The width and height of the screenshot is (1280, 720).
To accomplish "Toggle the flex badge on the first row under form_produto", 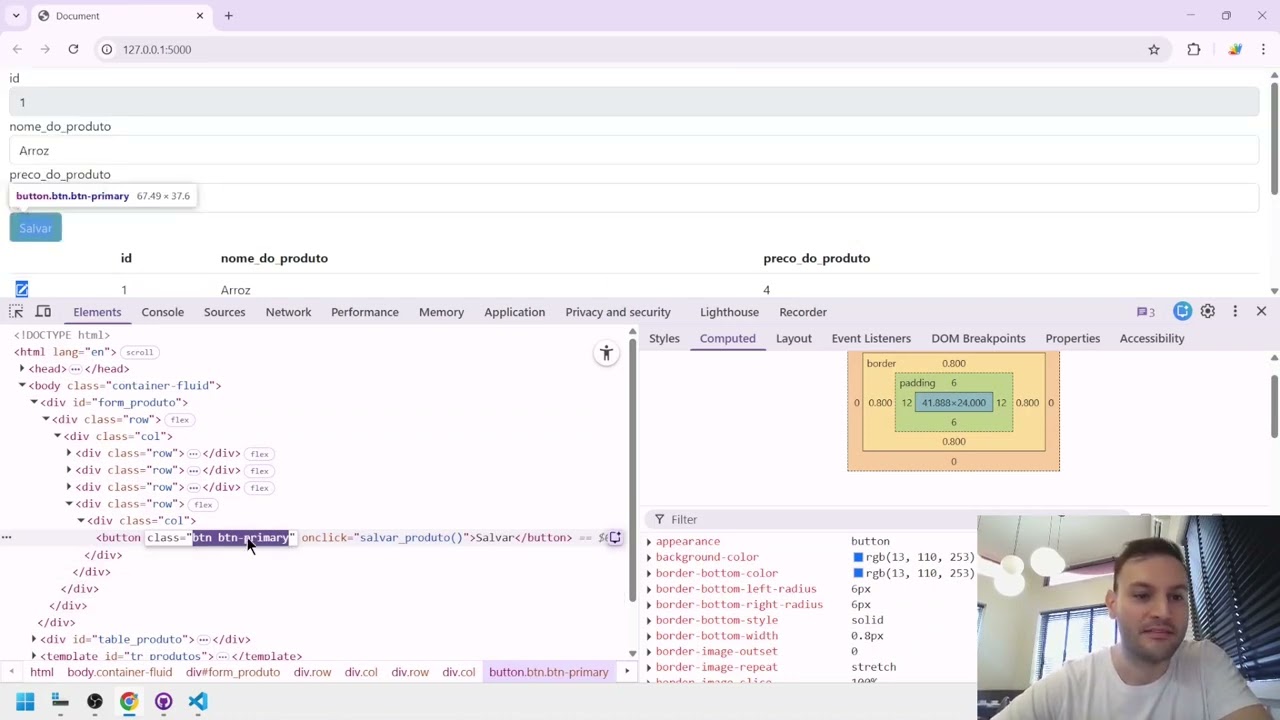I will (x=180, y=420).
